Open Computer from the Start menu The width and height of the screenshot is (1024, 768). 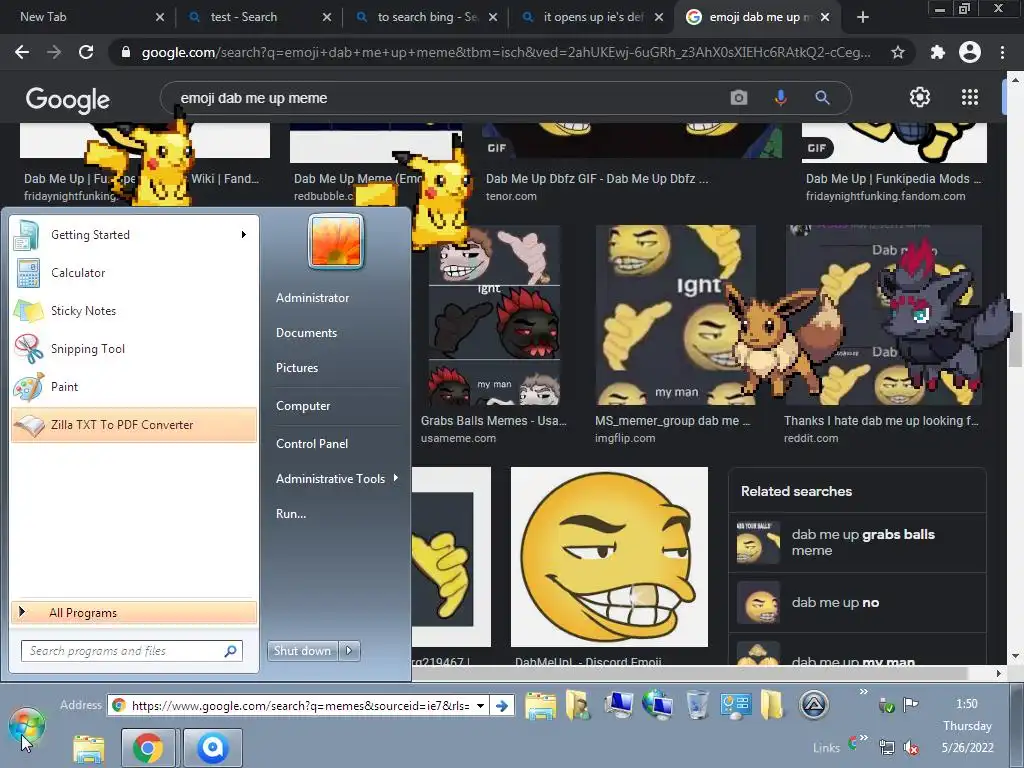tap(303, 406)
